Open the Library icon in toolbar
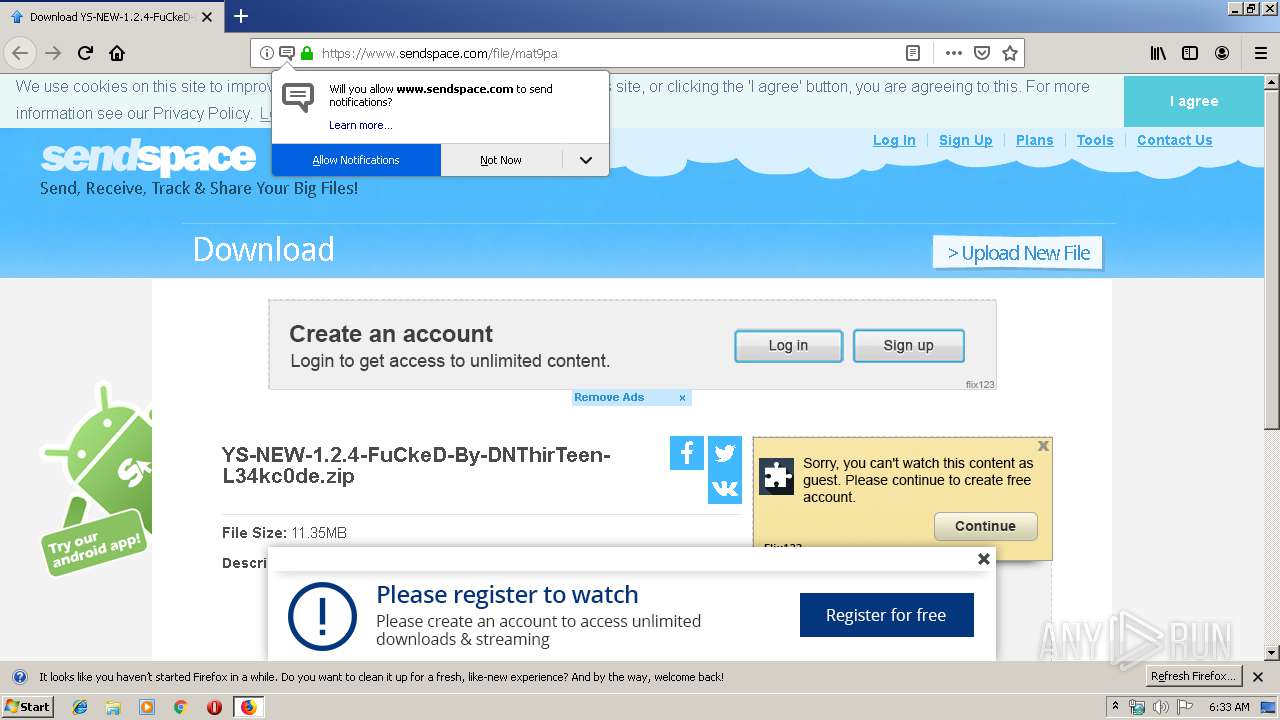This screenshot has height=720, width=1280. coord(1158,53)
